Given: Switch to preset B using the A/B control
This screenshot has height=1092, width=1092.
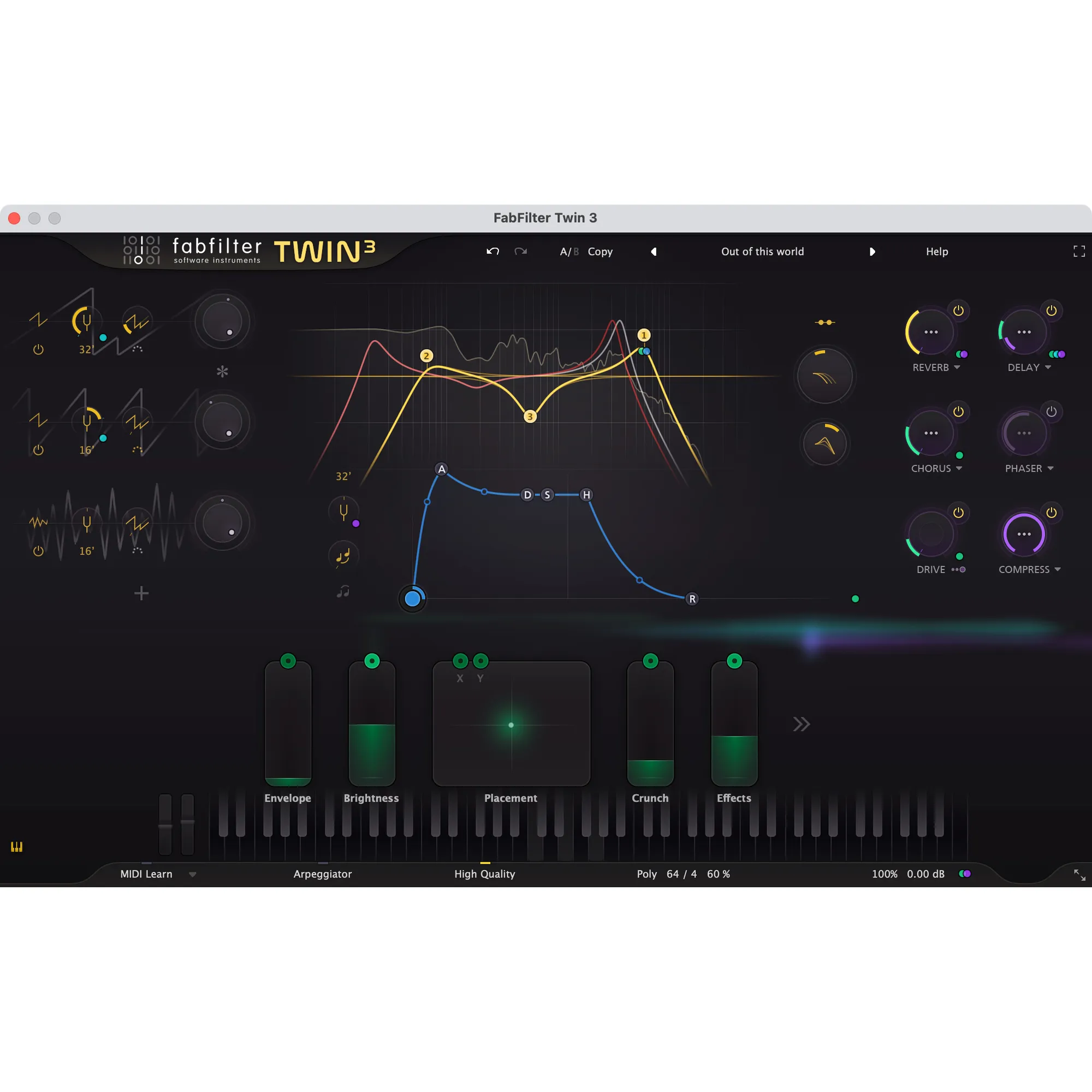Looking at the screenshot, I should click(575, 252).
